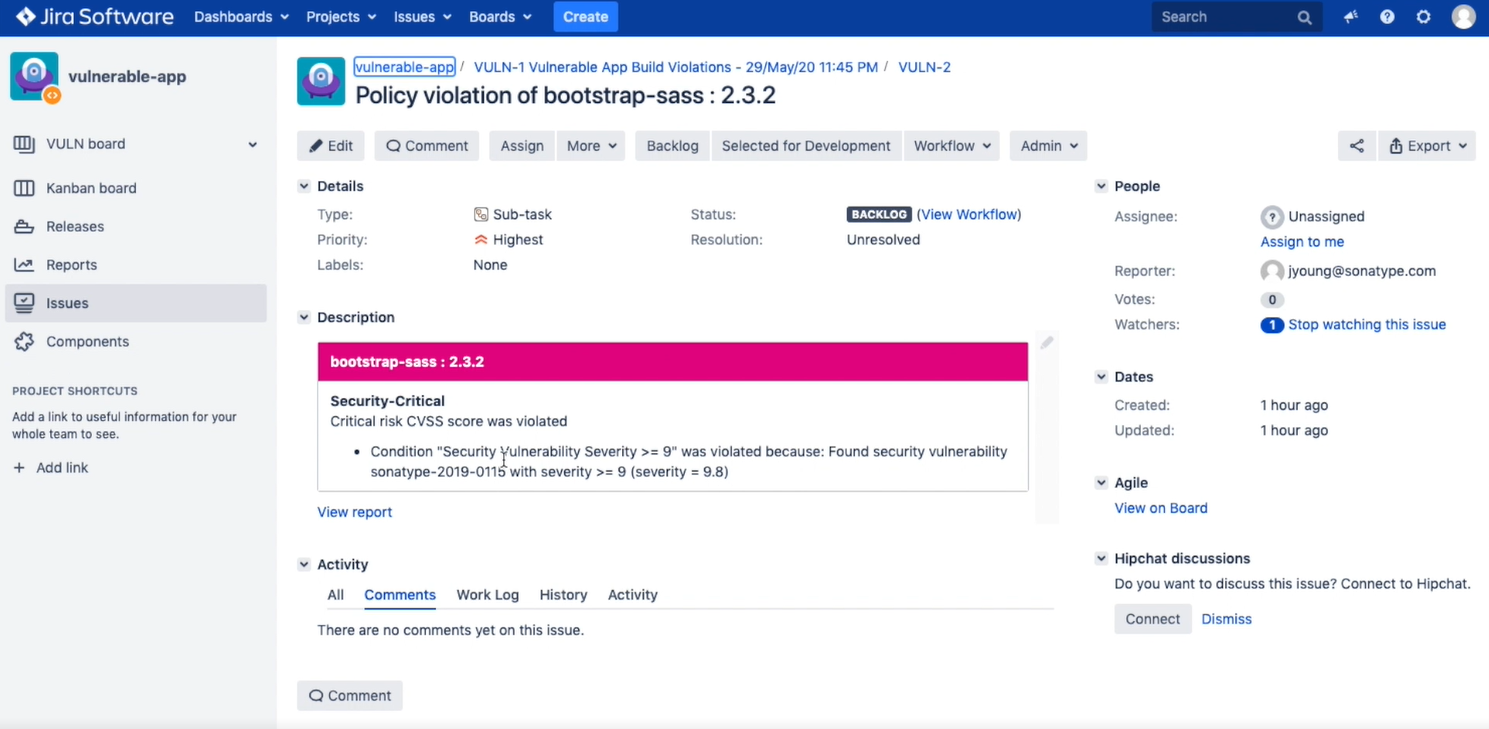Image resolution: width=1489 pixels, height=729 pixels.
Task: Click the Jira Software logo
Action: point(95,17)
